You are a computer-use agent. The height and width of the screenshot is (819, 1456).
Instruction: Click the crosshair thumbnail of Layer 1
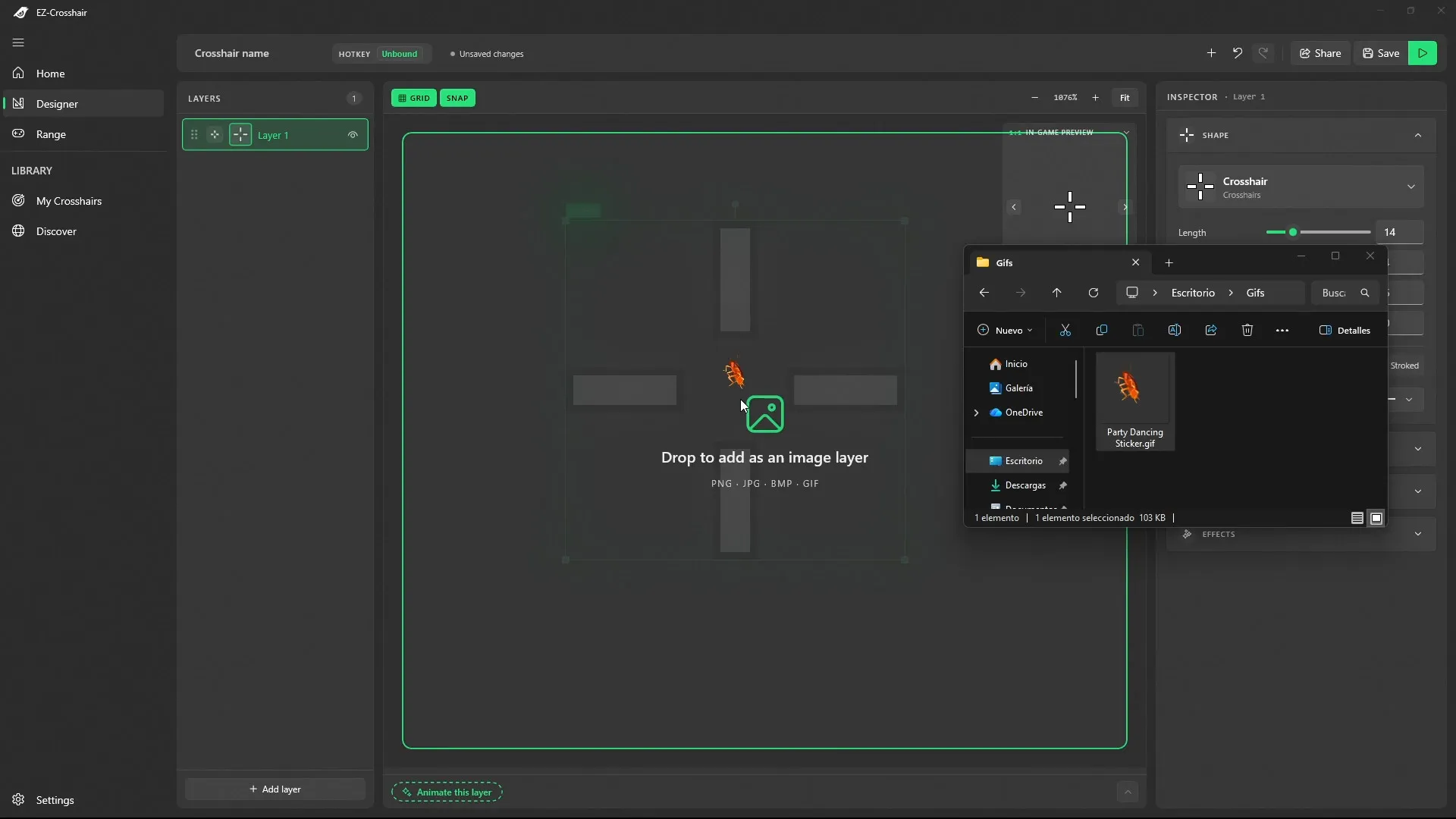tap(240, 135)
